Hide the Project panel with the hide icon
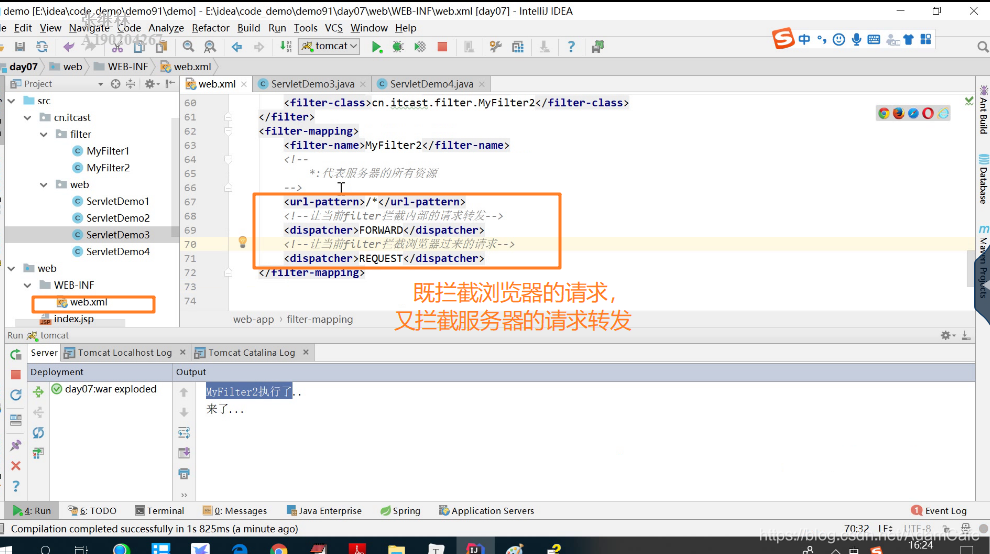Screen dimensions: 990x554 click(170, 83)
